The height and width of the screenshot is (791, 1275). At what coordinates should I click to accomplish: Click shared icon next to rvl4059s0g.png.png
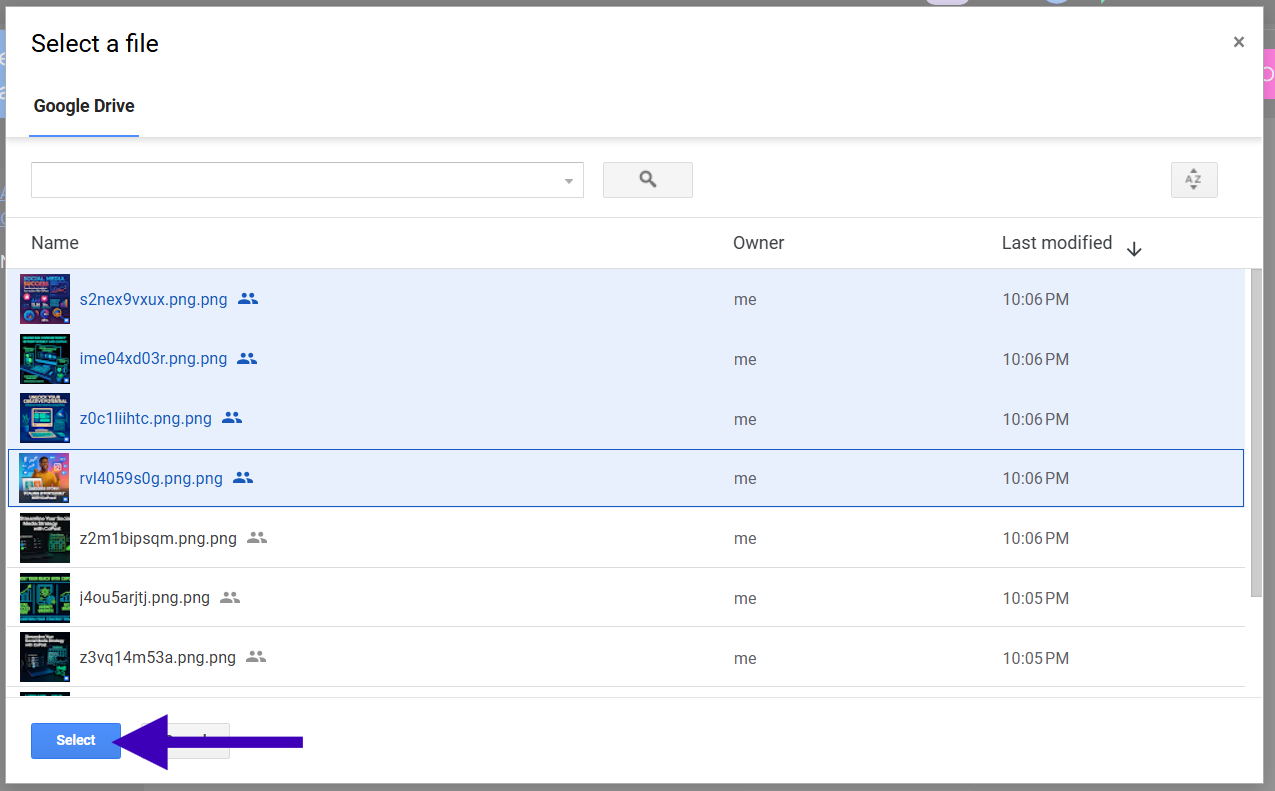tap(243, 478)
